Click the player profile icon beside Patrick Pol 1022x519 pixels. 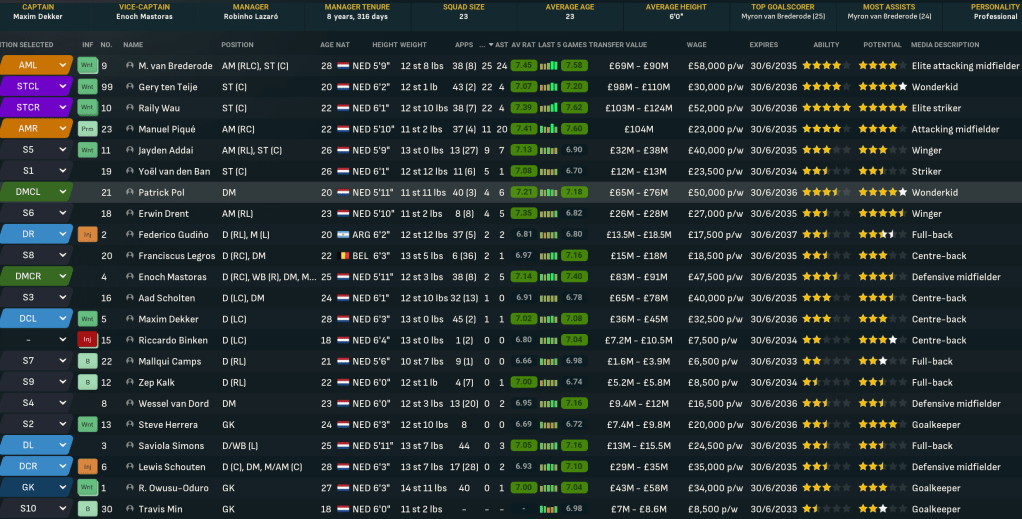point(130,192)
